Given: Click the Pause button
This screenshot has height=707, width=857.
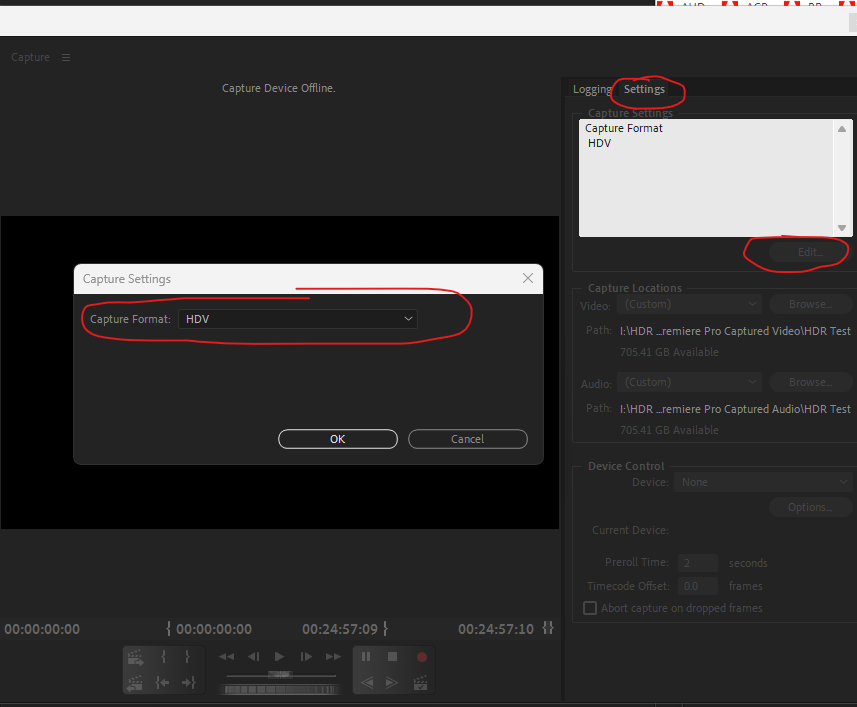Looking at the screenshot, I should 366,657.
